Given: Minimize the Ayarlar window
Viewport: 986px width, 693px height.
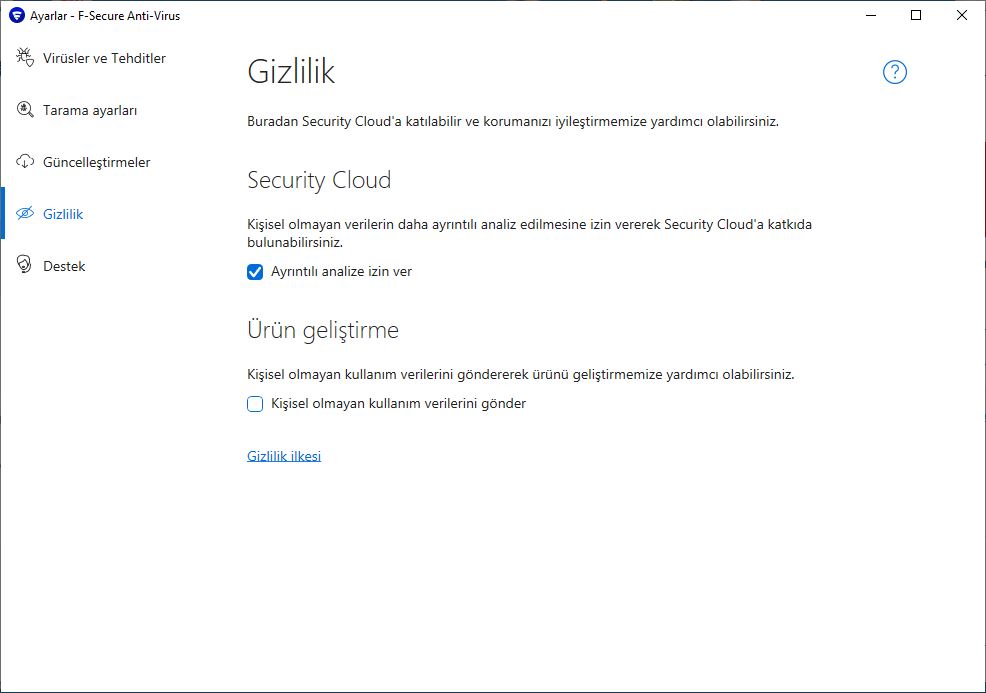Looking at the screenshot, I should [x=871, y=15].
